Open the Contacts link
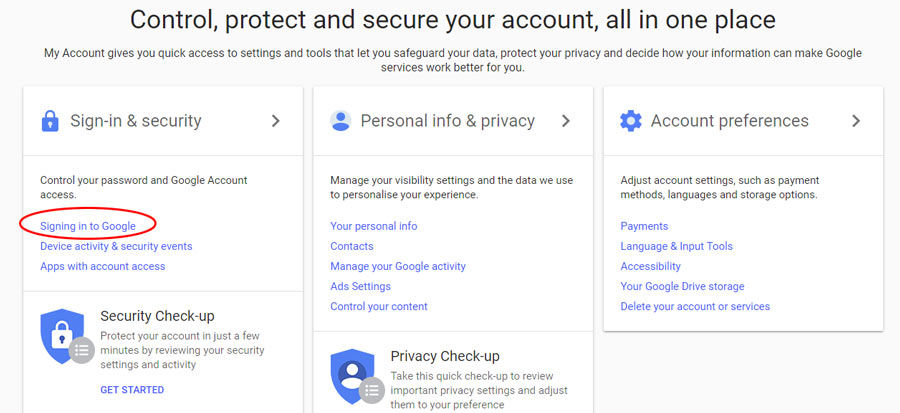 tap(352, 246)
